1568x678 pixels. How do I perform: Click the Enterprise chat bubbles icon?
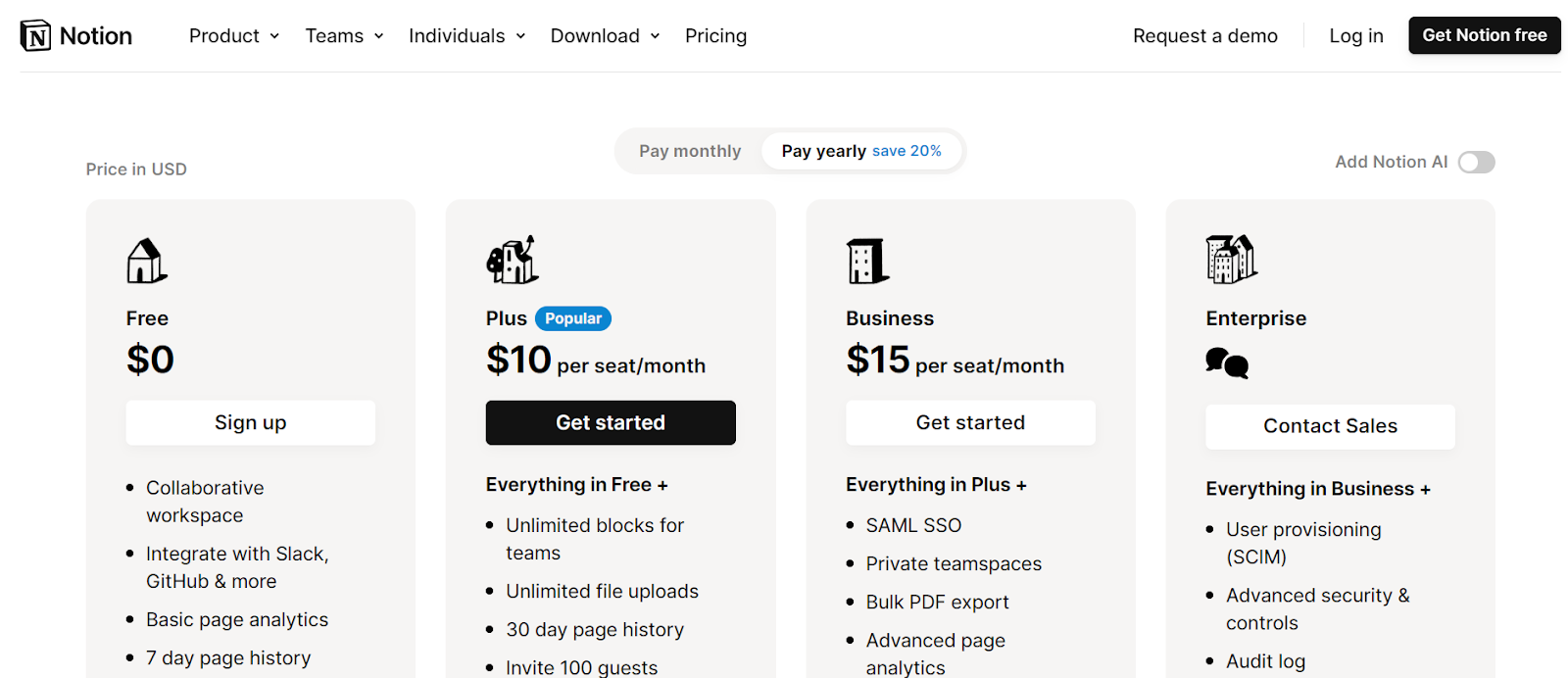(x=1227, y=363)
